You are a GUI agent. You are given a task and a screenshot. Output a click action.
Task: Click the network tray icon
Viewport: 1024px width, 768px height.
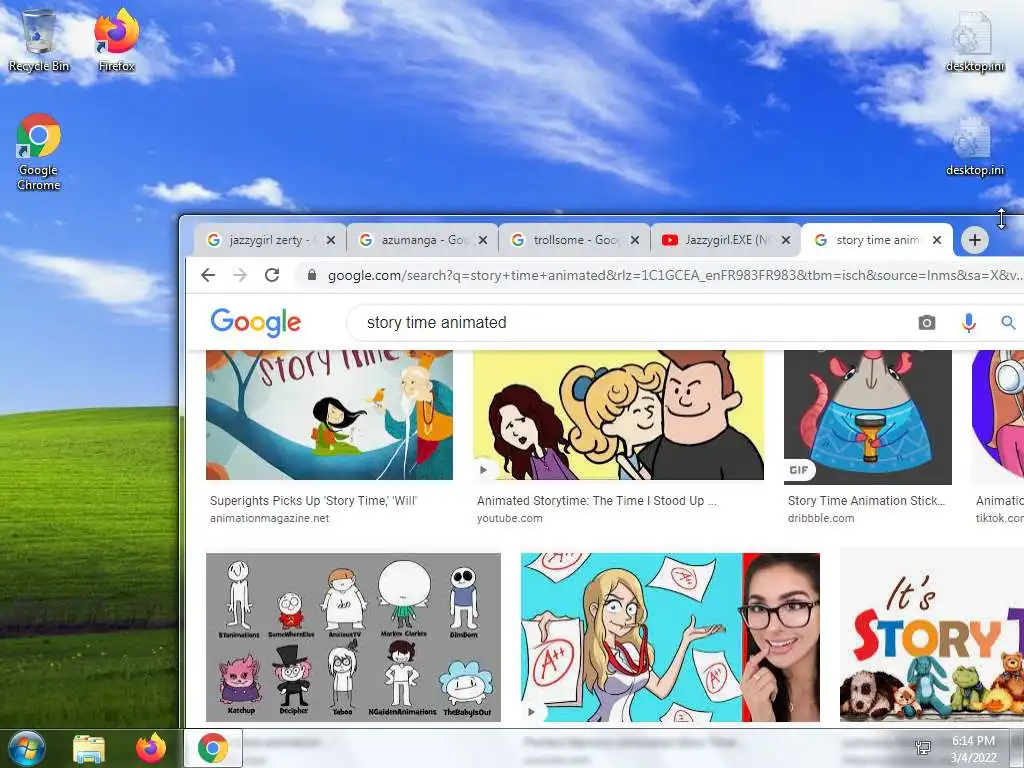pos(923,748)
